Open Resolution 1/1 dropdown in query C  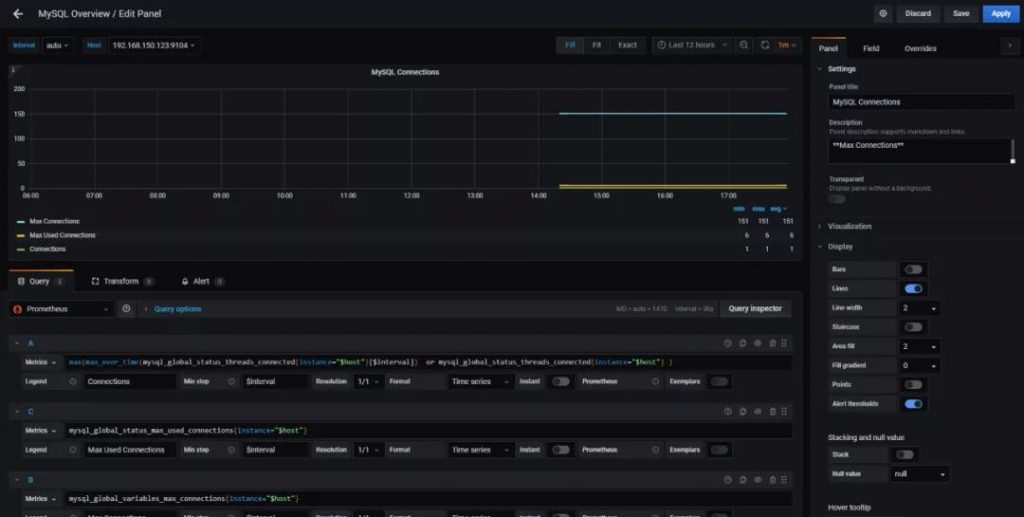point(369,450)
